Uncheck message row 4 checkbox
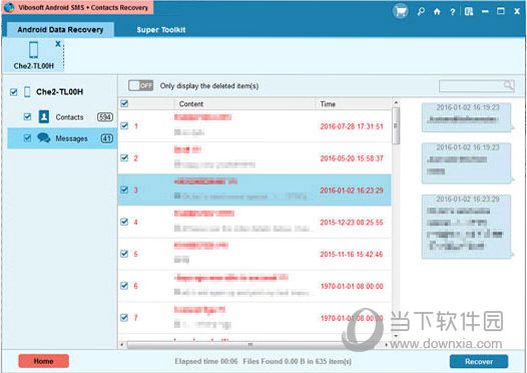The image size is (527, 373). (x=124, y=222)
